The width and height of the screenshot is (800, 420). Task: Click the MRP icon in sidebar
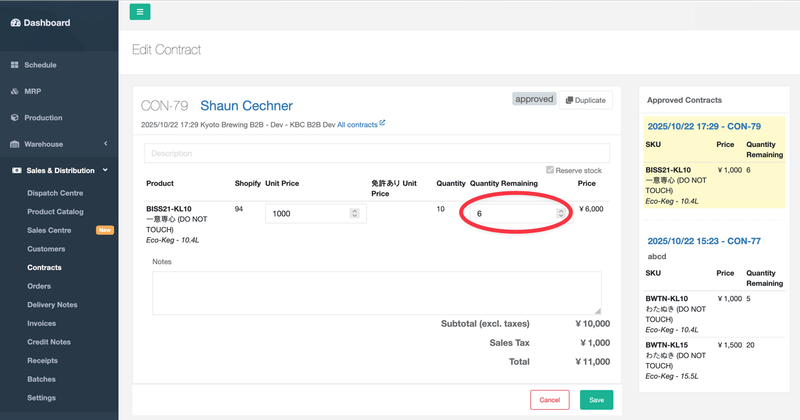[14, 92]
